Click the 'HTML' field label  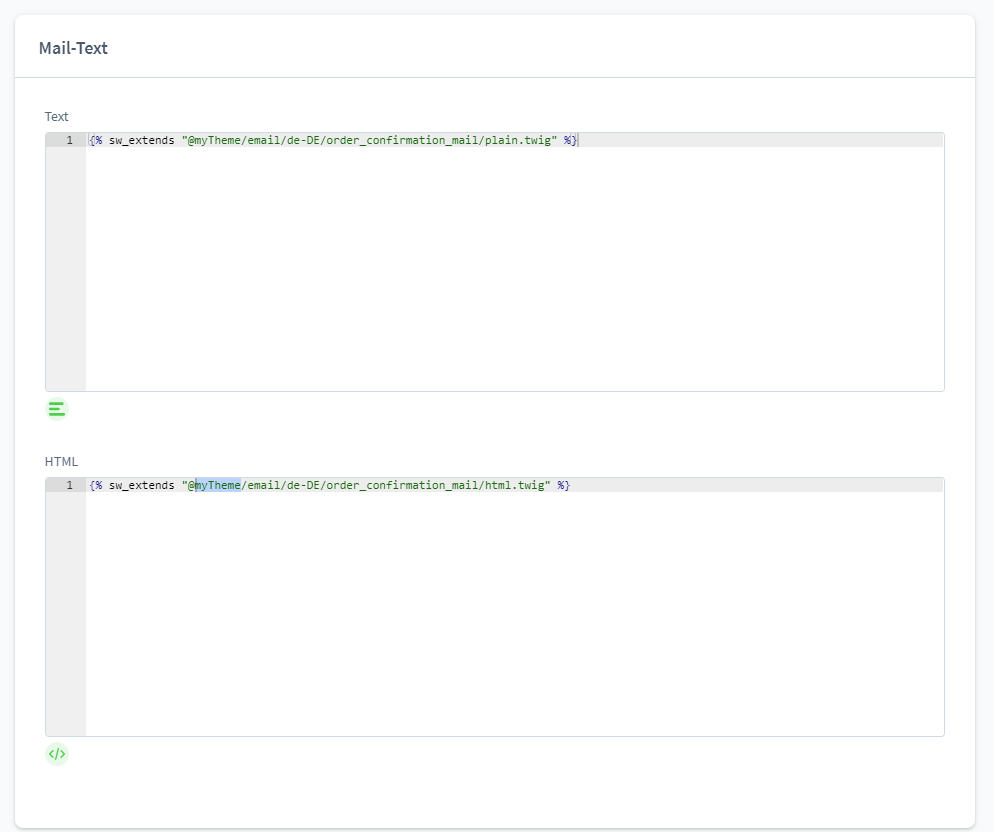point(61,462)
